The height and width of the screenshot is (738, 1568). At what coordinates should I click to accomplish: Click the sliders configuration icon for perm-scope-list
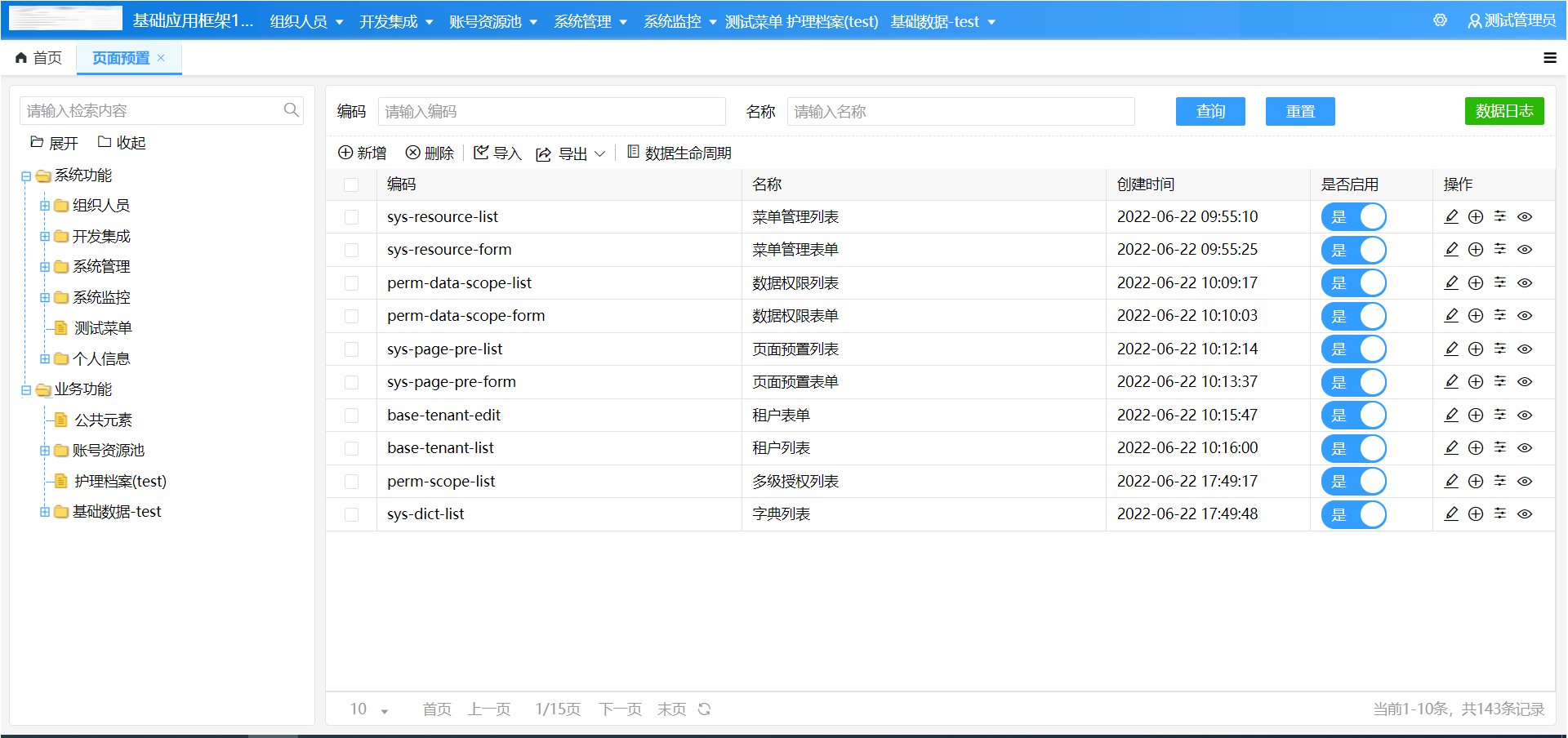1500,481
